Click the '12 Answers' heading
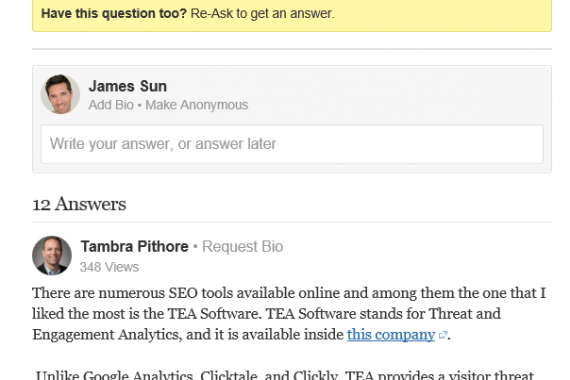570x380 pixels. click(x=79, y=204)
